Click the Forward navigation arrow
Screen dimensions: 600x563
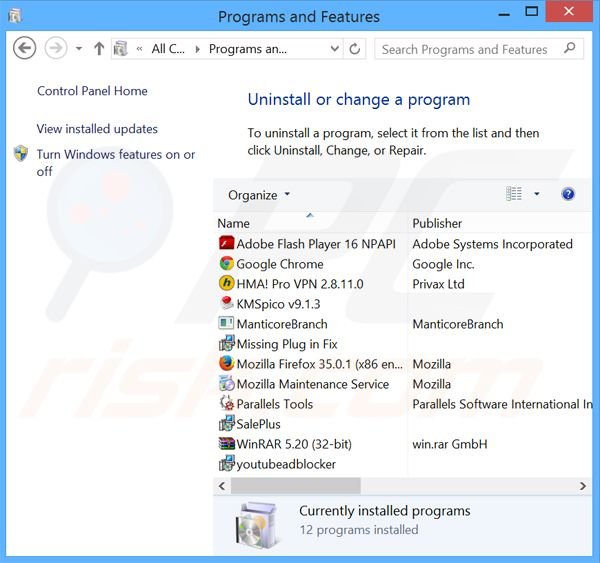56,48
